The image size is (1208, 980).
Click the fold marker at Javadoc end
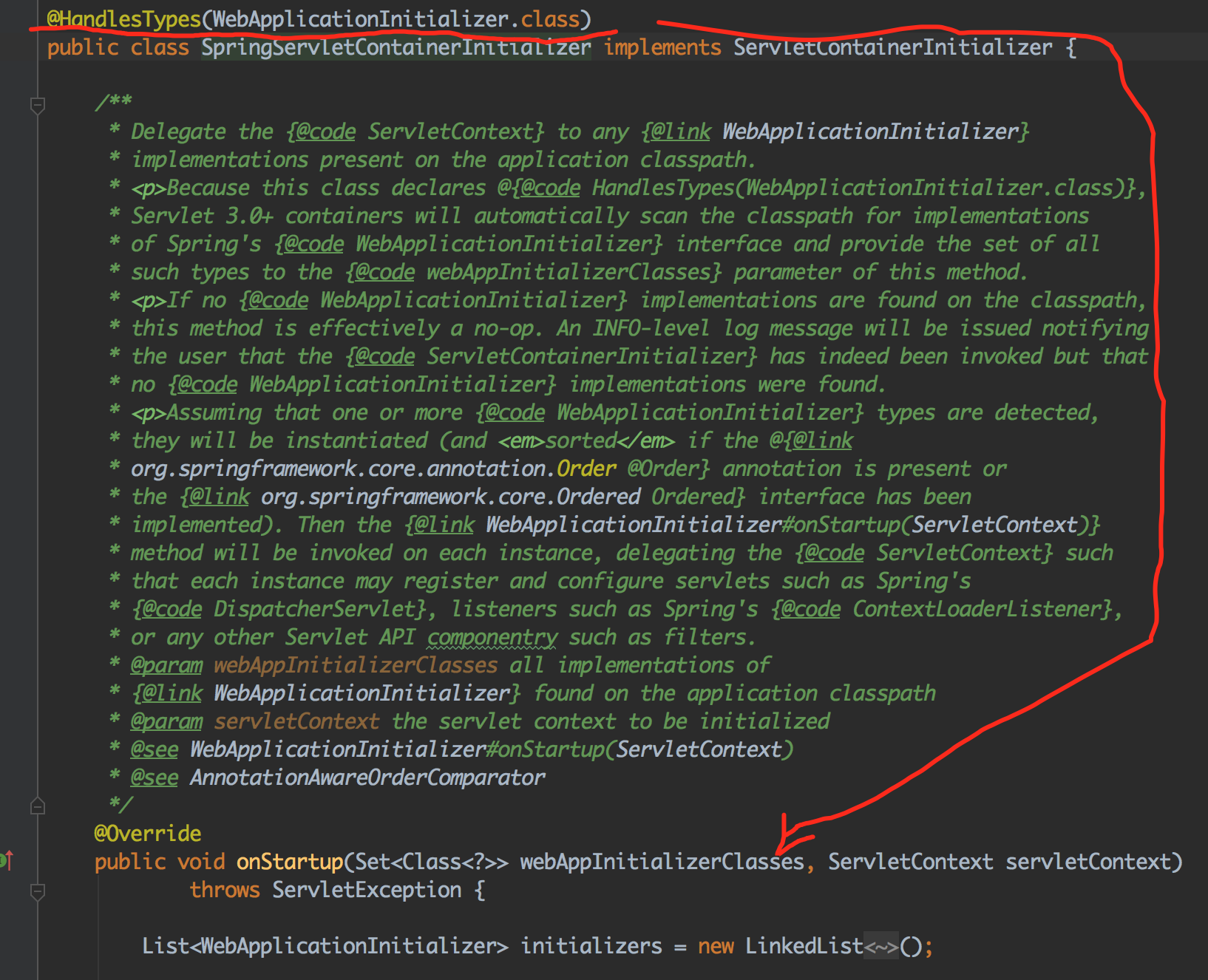tap(38, 806)
